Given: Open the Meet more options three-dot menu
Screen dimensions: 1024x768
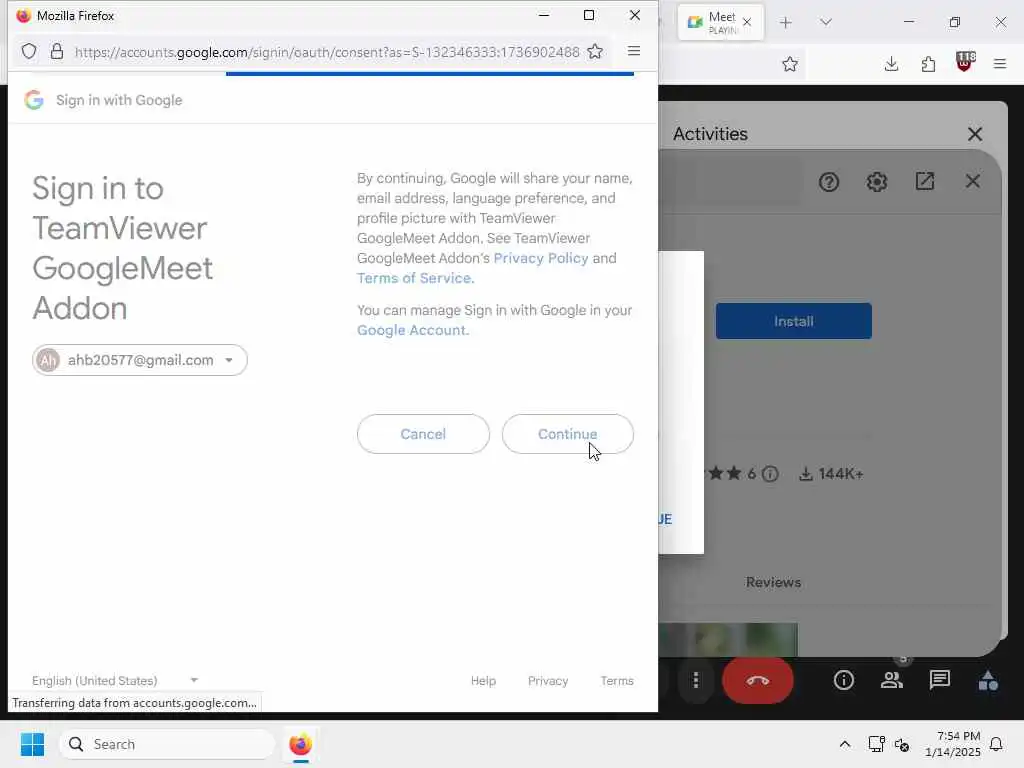Looking at the screenshot, I should 696,680.
